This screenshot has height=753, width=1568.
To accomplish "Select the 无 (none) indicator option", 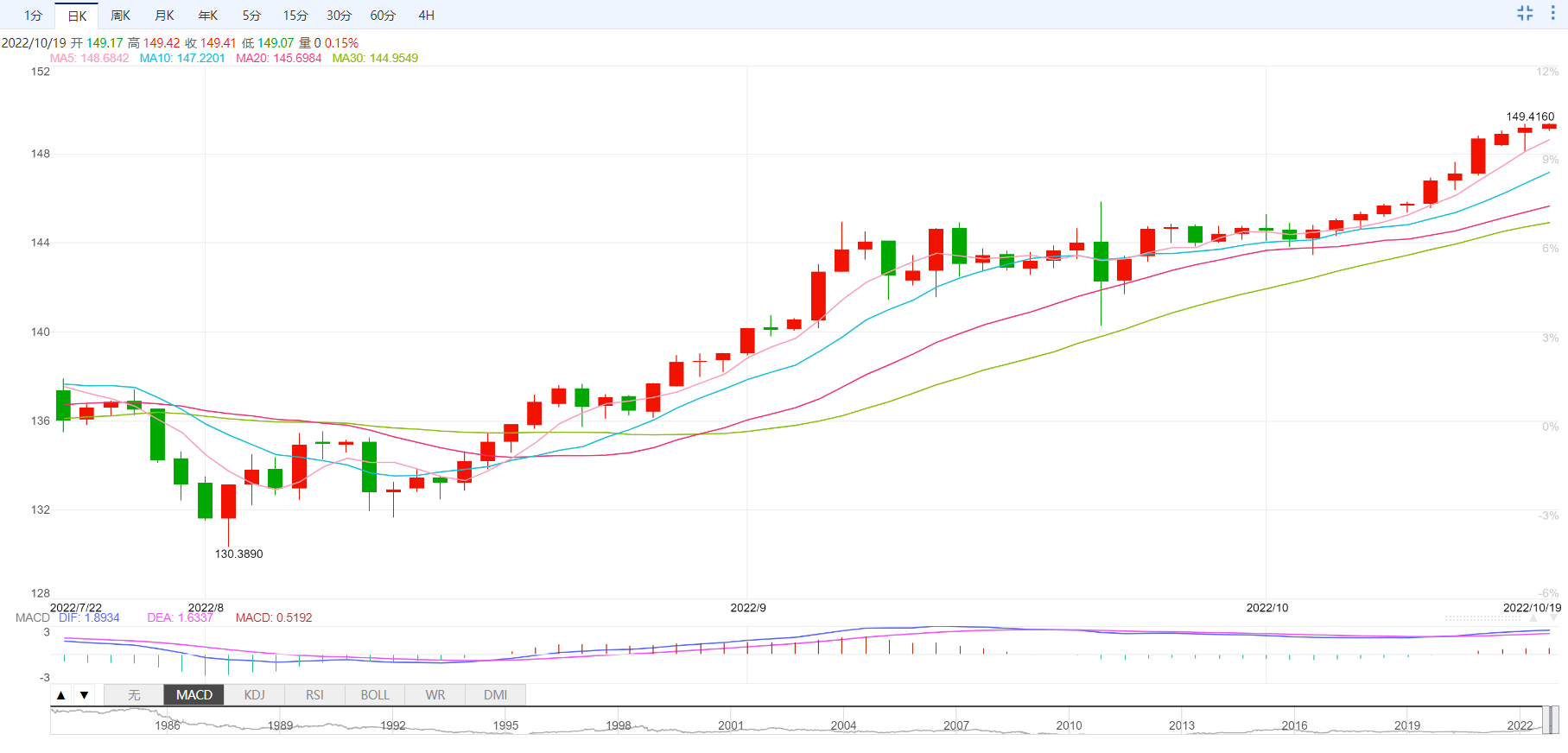I will pyautogui.click(x=134, y=695).
